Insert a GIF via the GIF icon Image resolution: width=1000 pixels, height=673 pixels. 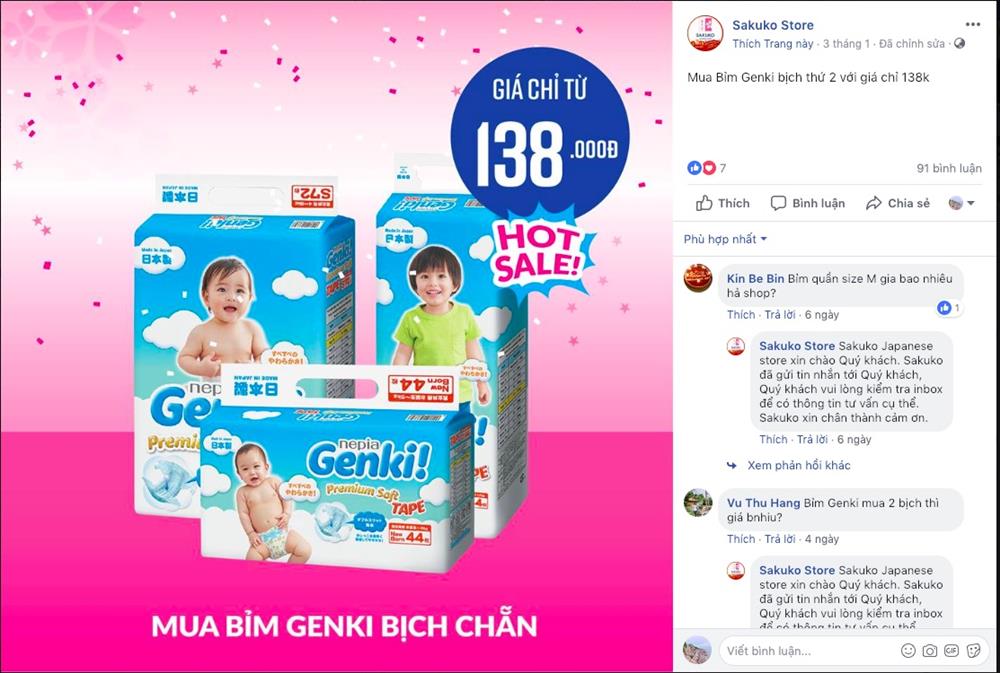tap(952, 651)
